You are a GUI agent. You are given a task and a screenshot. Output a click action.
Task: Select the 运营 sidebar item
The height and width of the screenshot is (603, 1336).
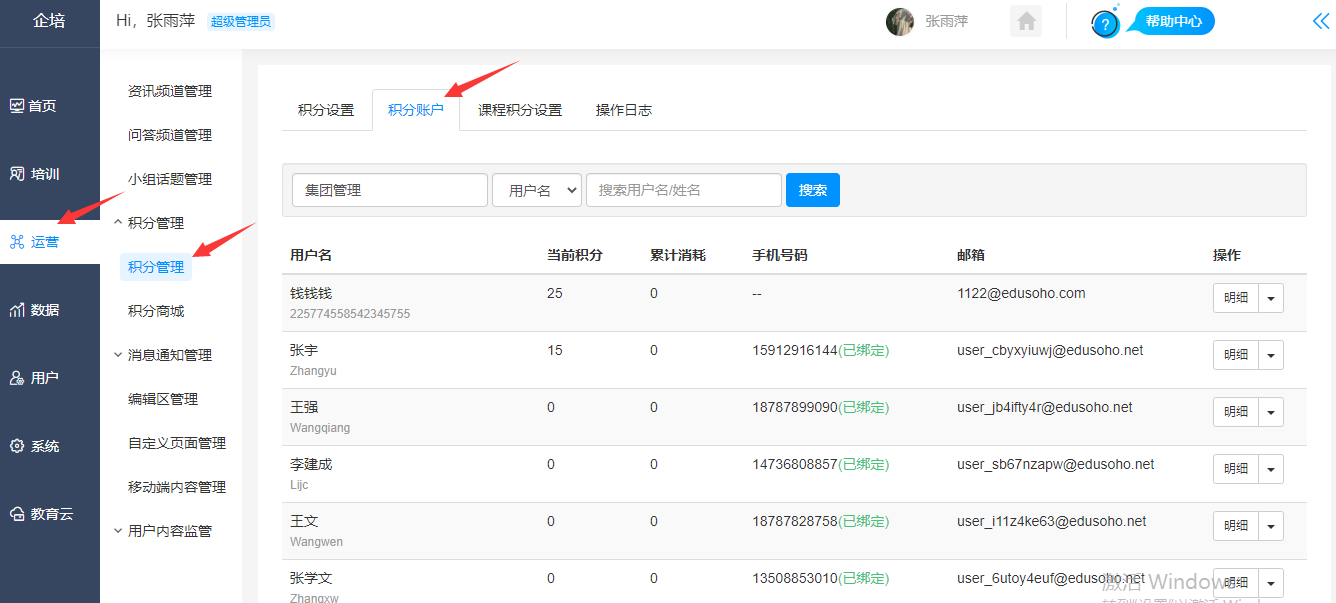click(50, 242)
